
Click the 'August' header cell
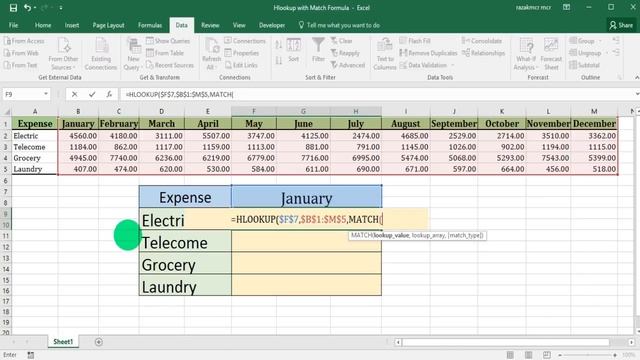(x=405, y=124)
